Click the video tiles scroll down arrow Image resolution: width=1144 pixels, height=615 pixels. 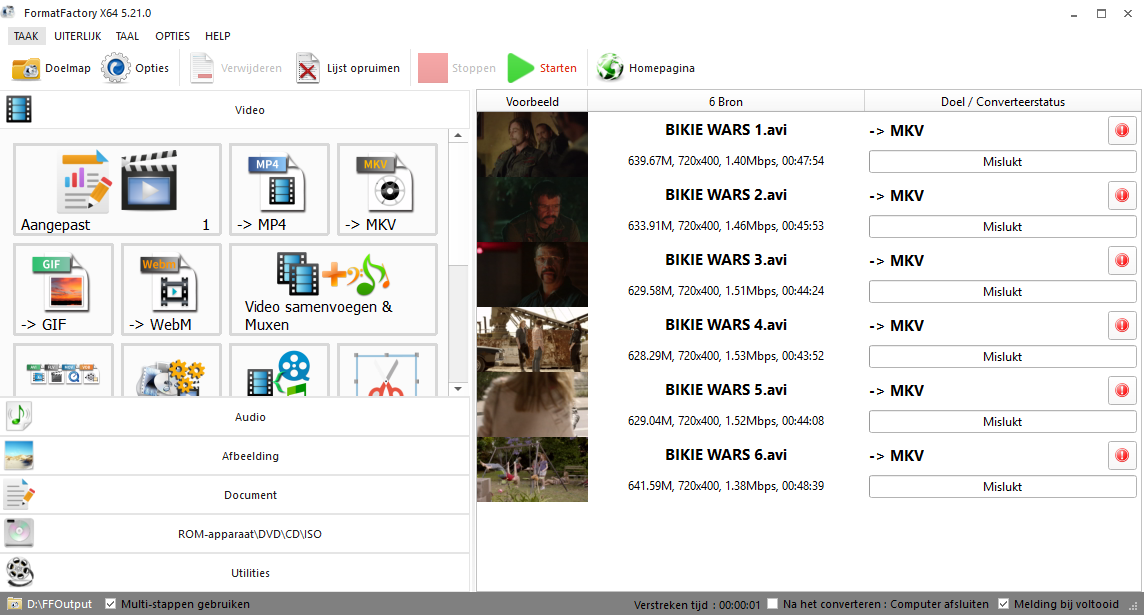[458, 389]
